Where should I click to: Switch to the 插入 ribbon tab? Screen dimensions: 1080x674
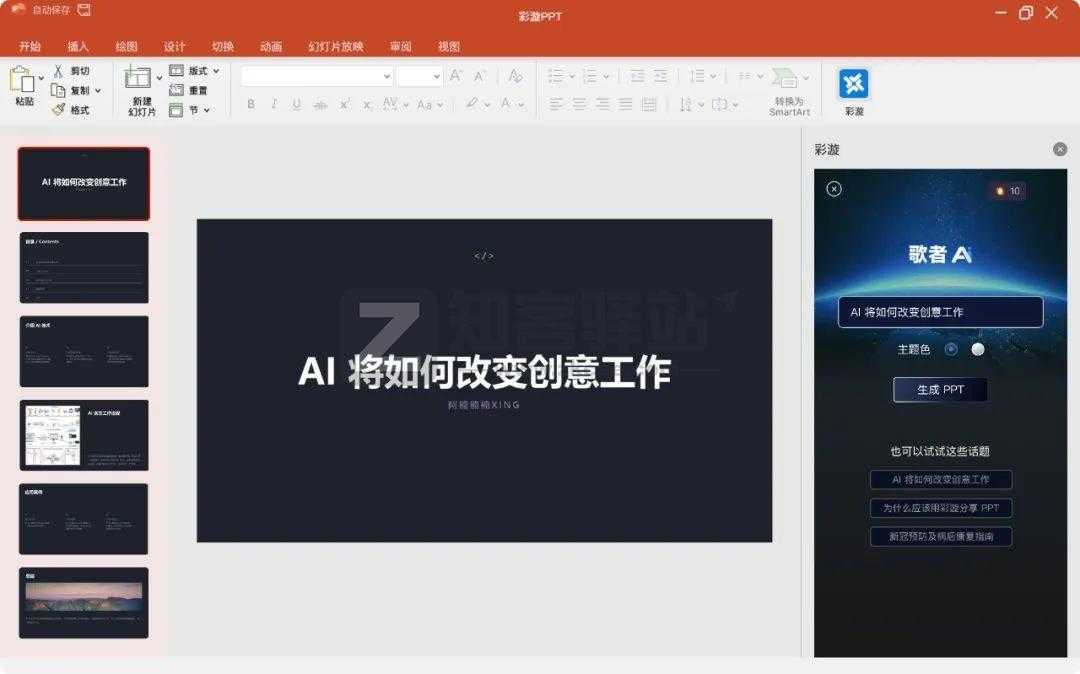pyautogui.click(x=77, y=46)
